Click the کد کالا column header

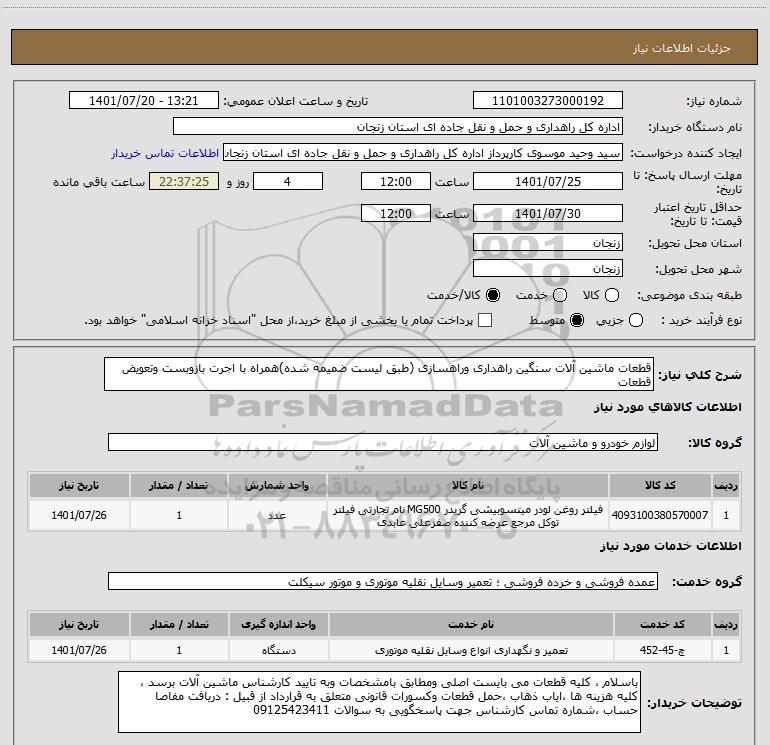pyautogui.click(x=660, y=485)
